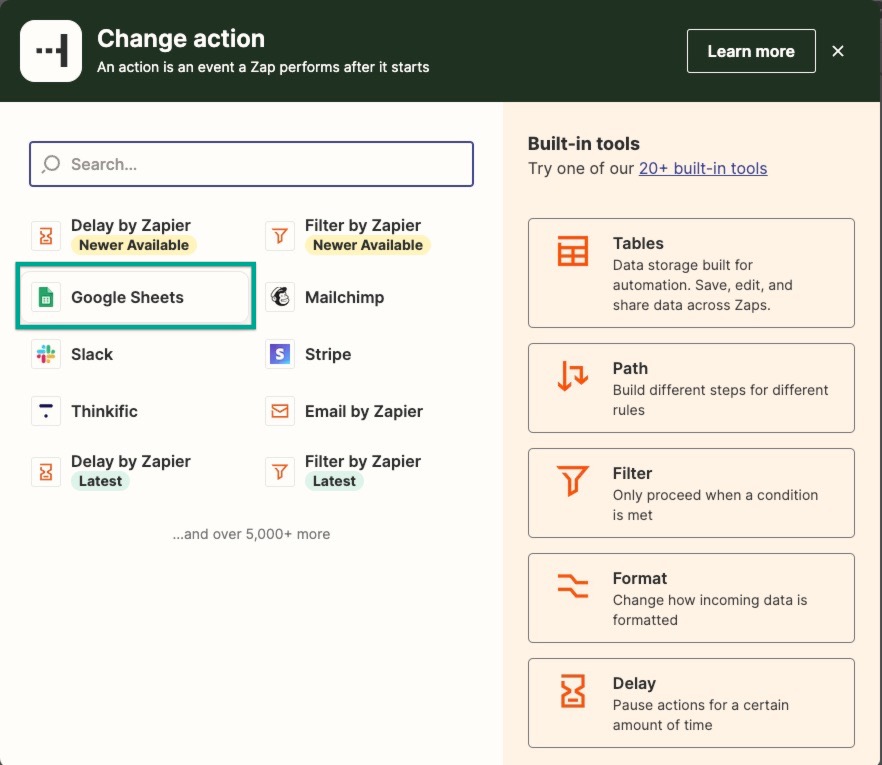Open the Filter built-in tool card
This screenshot has height=765, width=882.
click(x=690, y=493)
